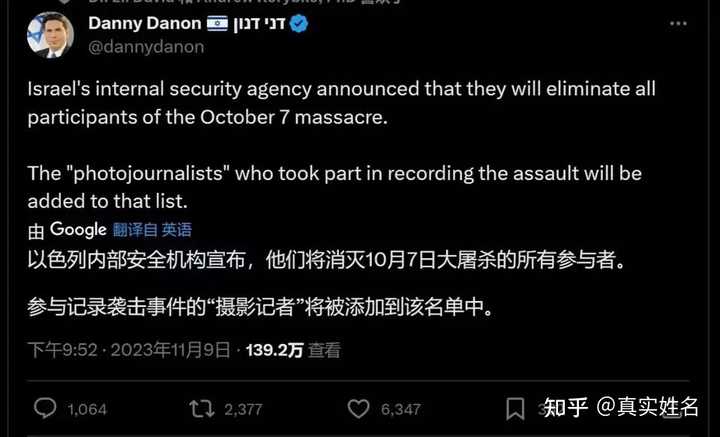Click the 2023年11月9日 date
The image size is (720, 437).
[170, 350]
